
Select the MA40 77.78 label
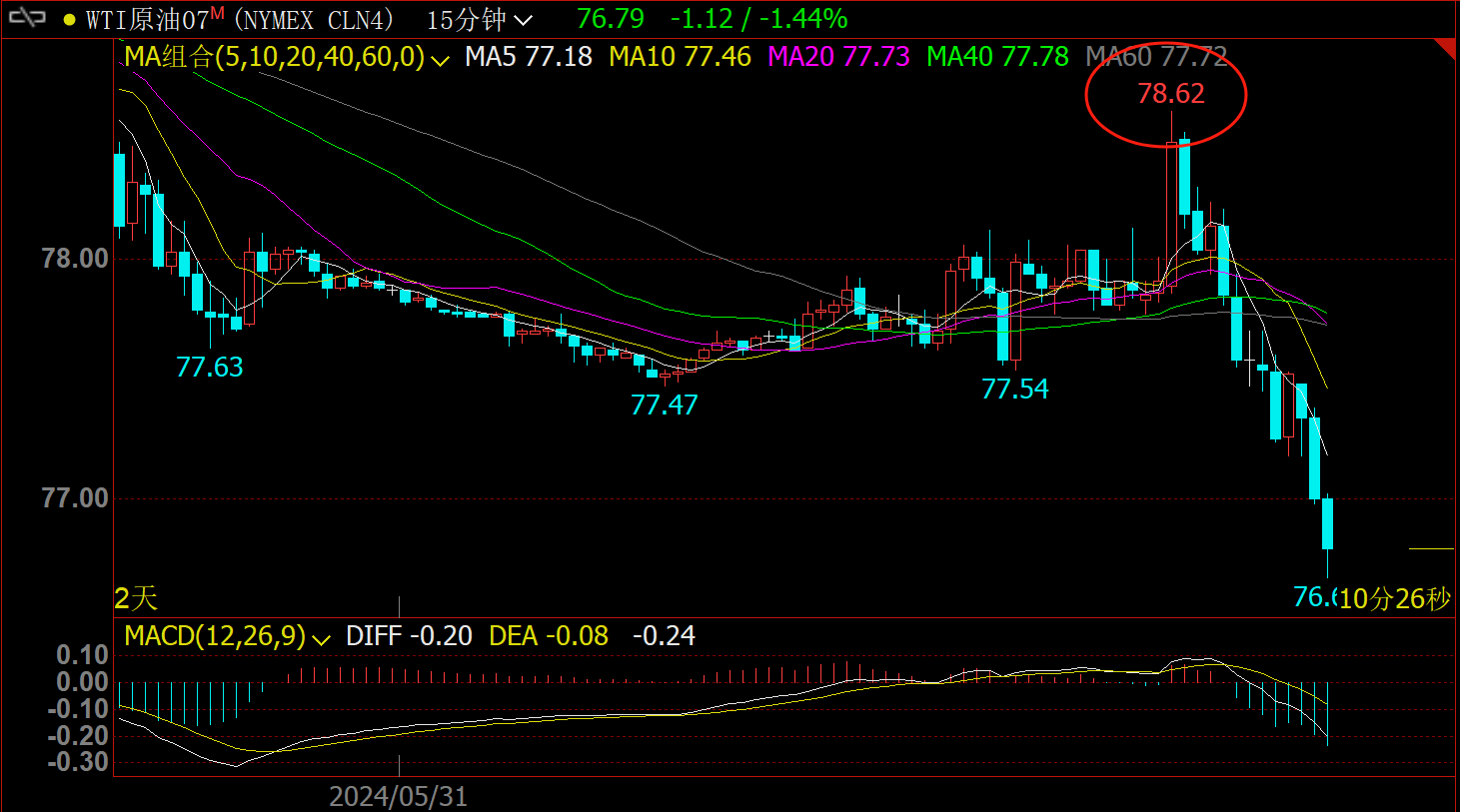tap(998, 57)
